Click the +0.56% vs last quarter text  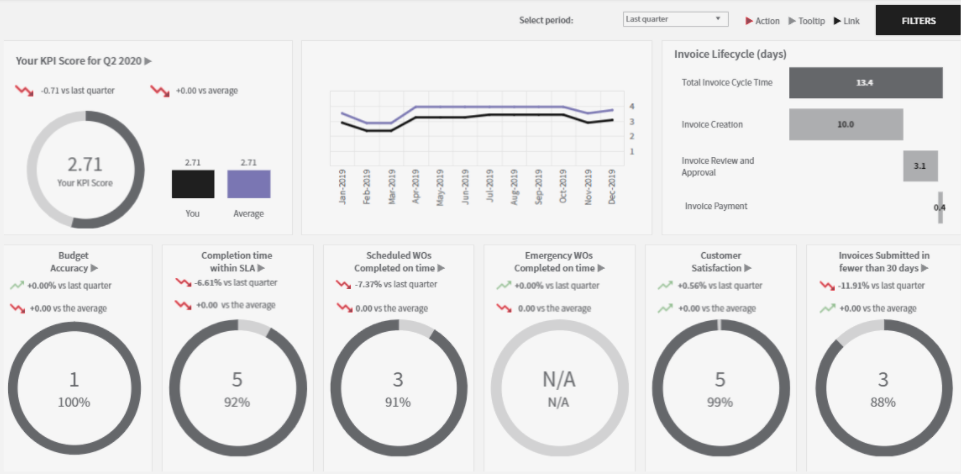pos(720,286)
